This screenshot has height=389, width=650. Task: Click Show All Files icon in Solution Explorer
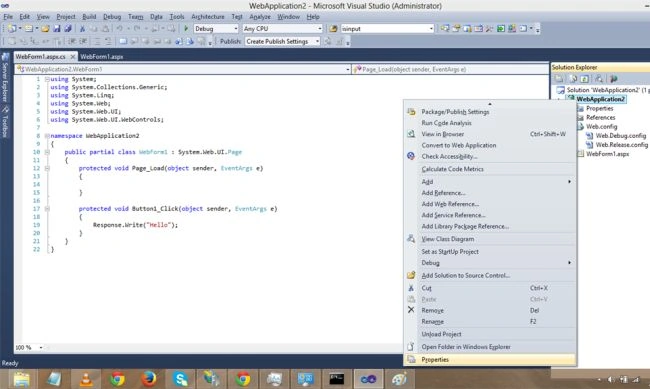(573, 78)
